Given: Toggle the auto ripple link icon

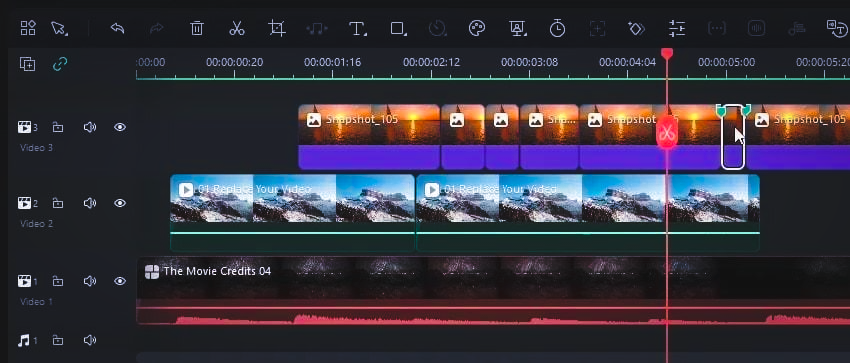Looking at the screenshot, I should (x=60, y=64).
